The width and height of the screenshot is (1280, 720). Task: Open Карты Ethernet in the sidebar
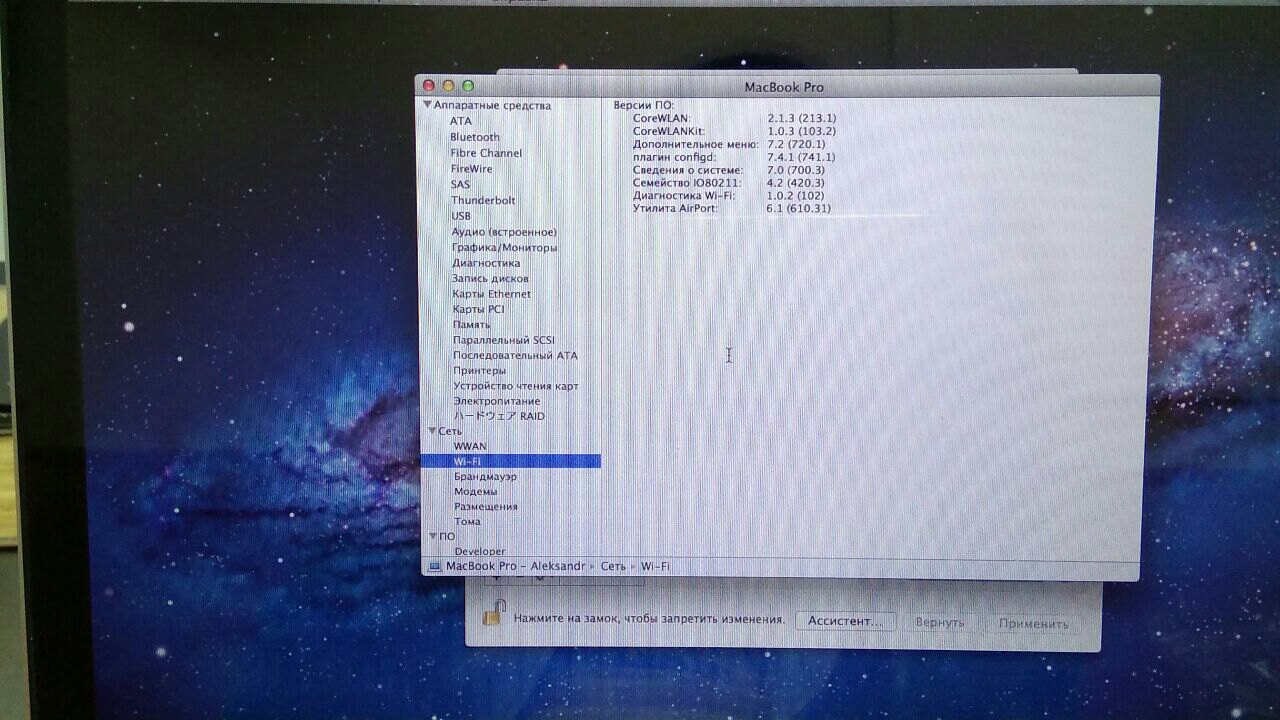[492, 294]
